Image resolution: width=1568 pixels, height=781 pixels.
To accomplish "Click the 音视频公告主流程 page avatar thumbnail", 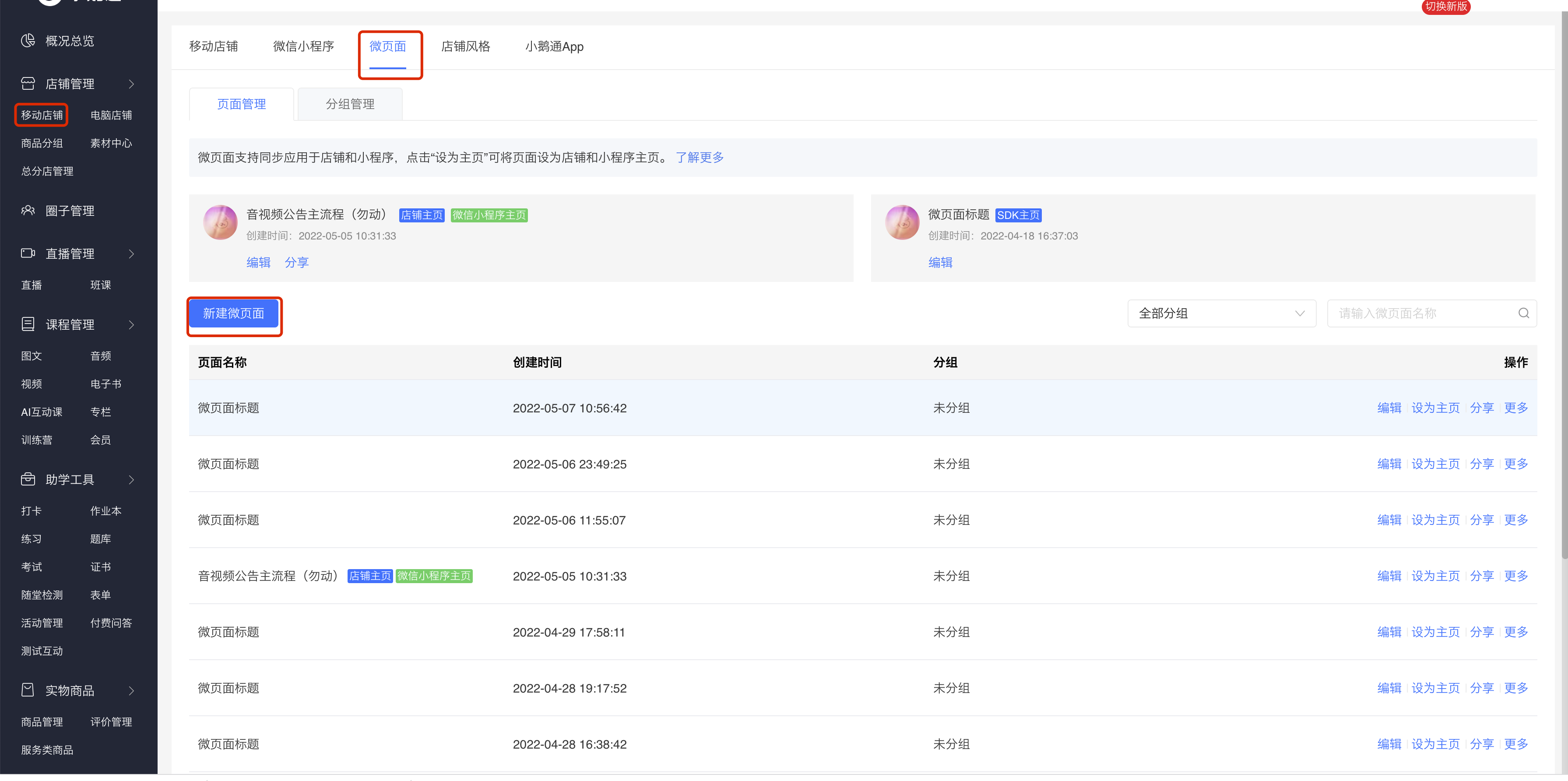I will (220, 222).
